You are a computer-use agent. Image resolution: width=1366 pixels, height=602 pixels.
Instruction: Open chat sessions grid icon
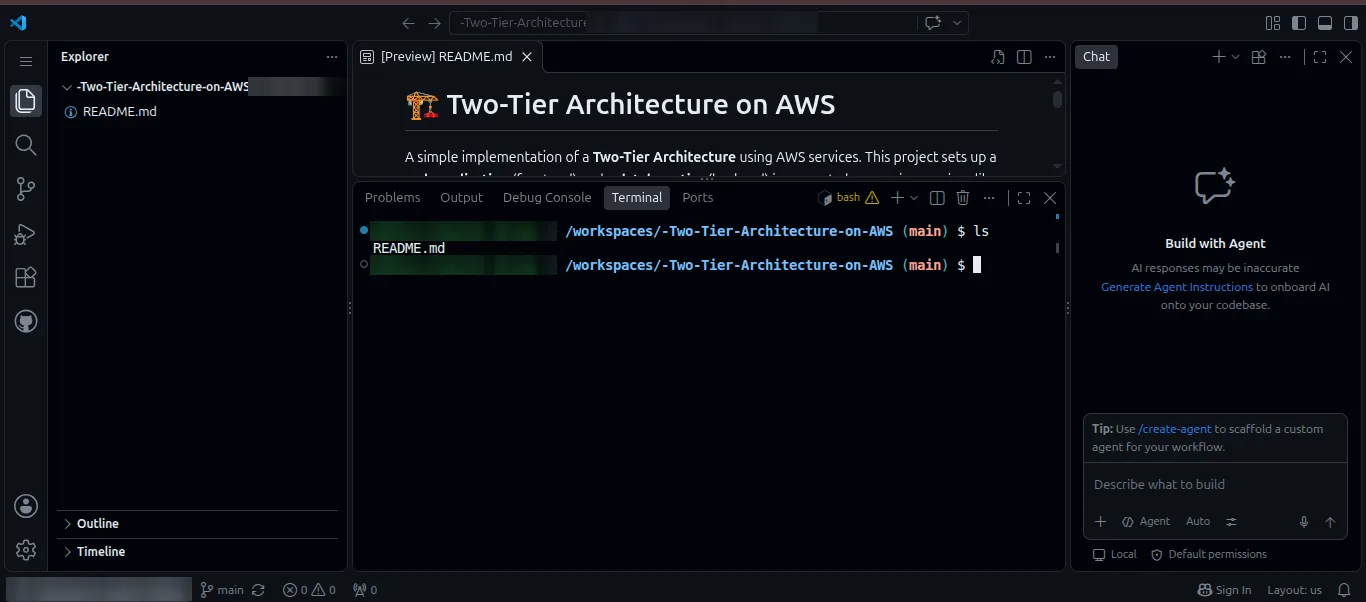tap(1259, 57)
